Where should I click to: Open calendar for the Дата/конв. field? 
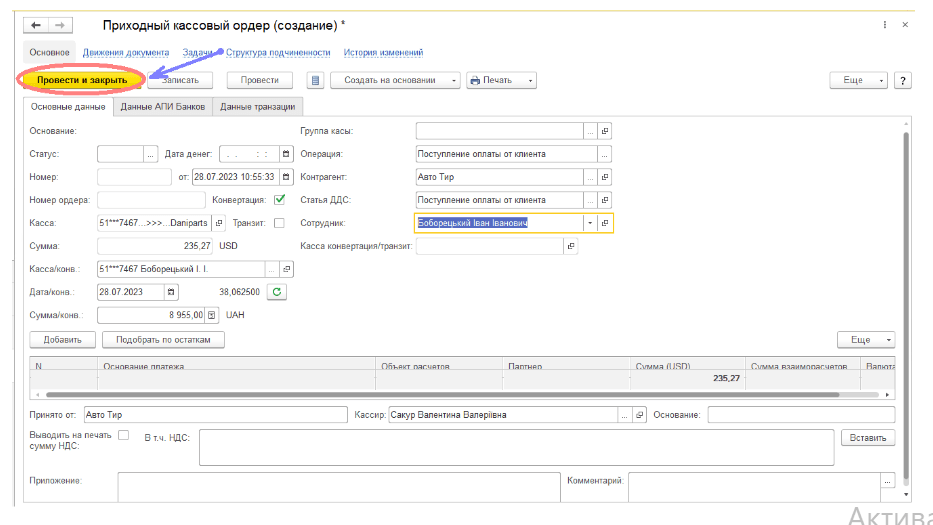171,292
